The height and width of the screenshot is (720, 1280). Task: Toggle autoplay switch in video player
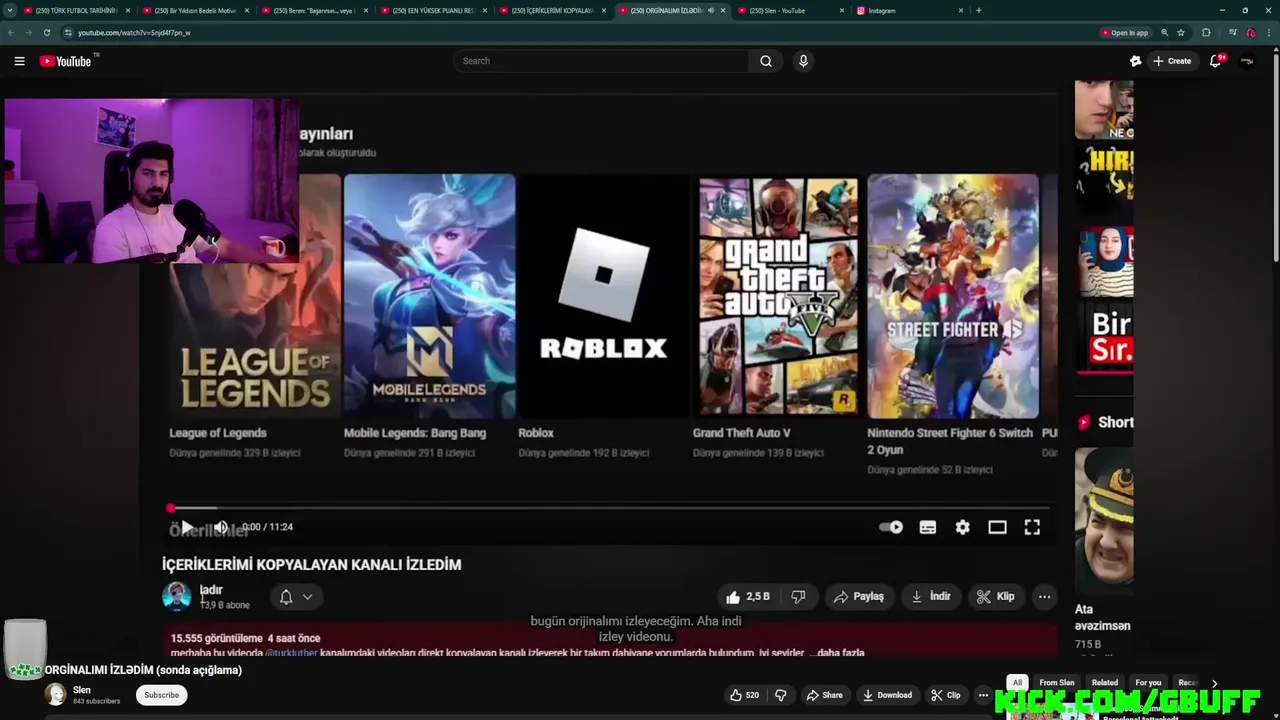(890, 527)
